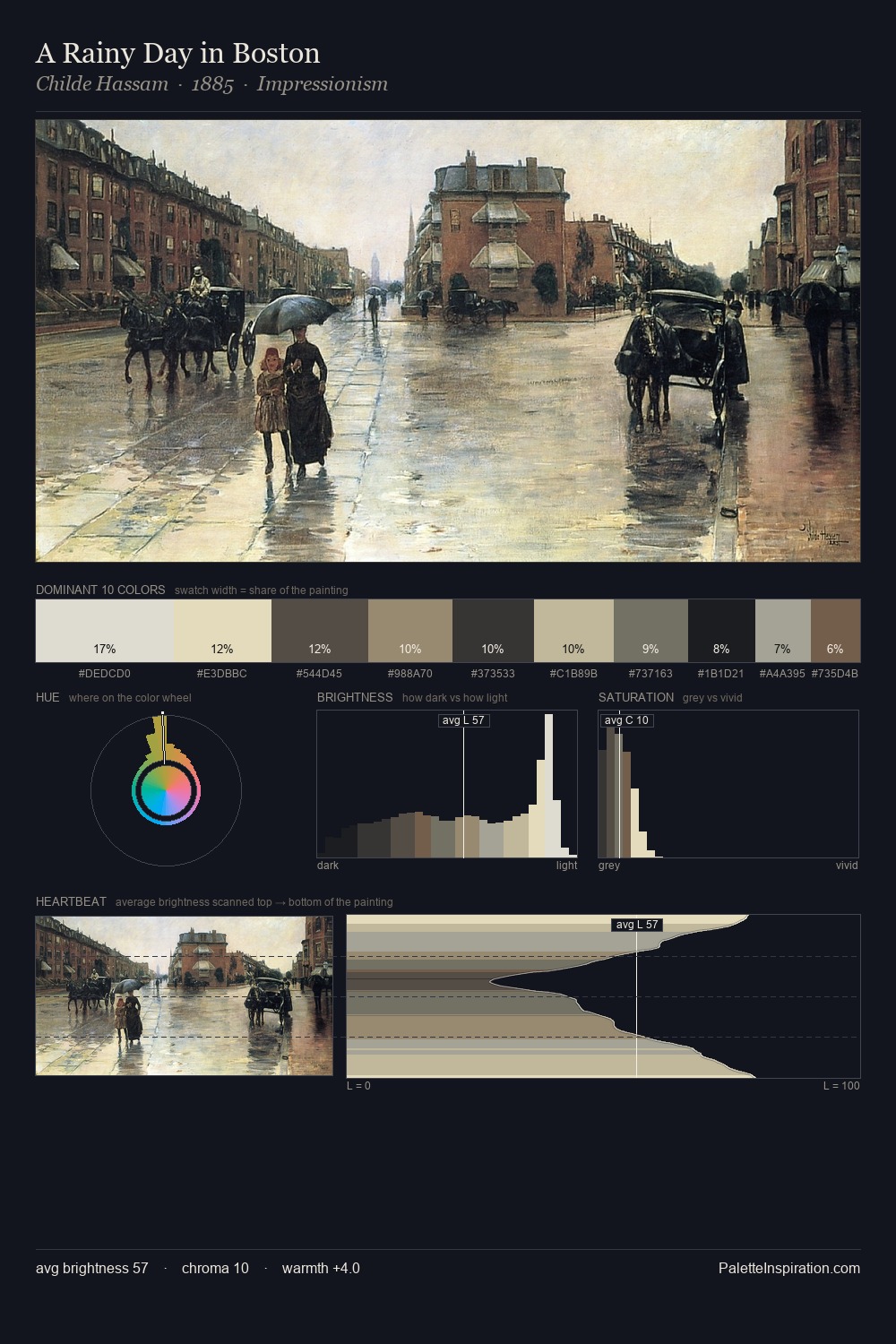Viewport: 896px width, 1344px height.
Task: Click the 'L = 0' label under Heartbeat
Action: [x=358, y=1086]
